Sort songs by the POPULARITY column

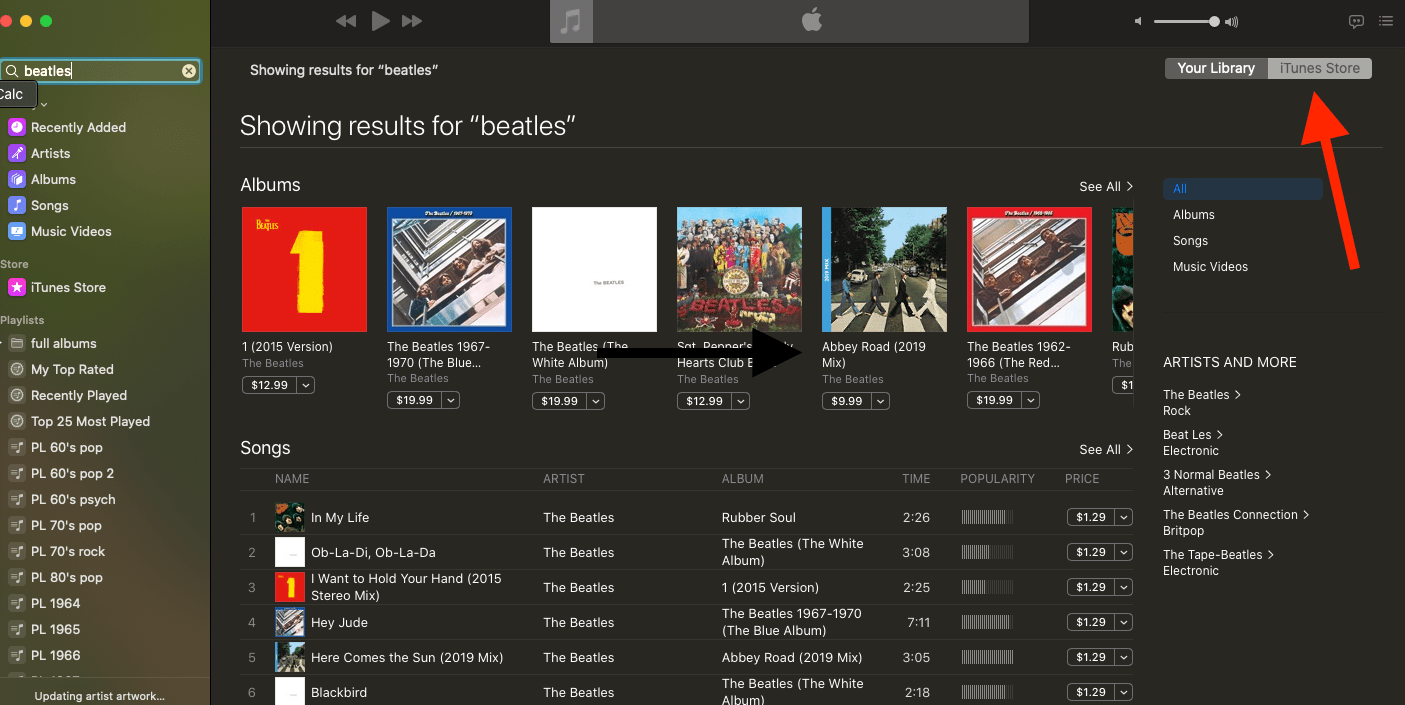pyautogui.click(x=997, y=479)
